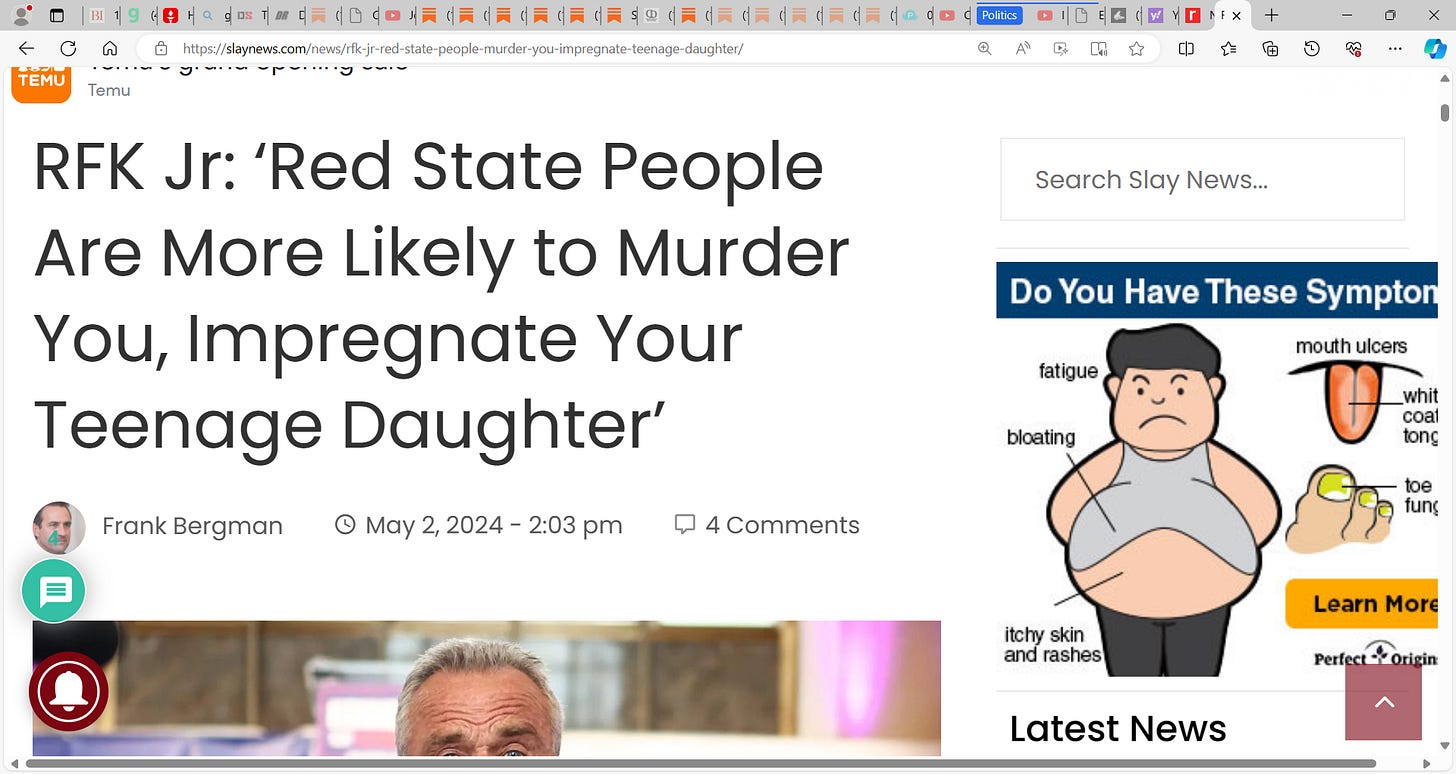Click the Temu advertiser name
The width and height of the screenshot is (1456, 774).
109,90
